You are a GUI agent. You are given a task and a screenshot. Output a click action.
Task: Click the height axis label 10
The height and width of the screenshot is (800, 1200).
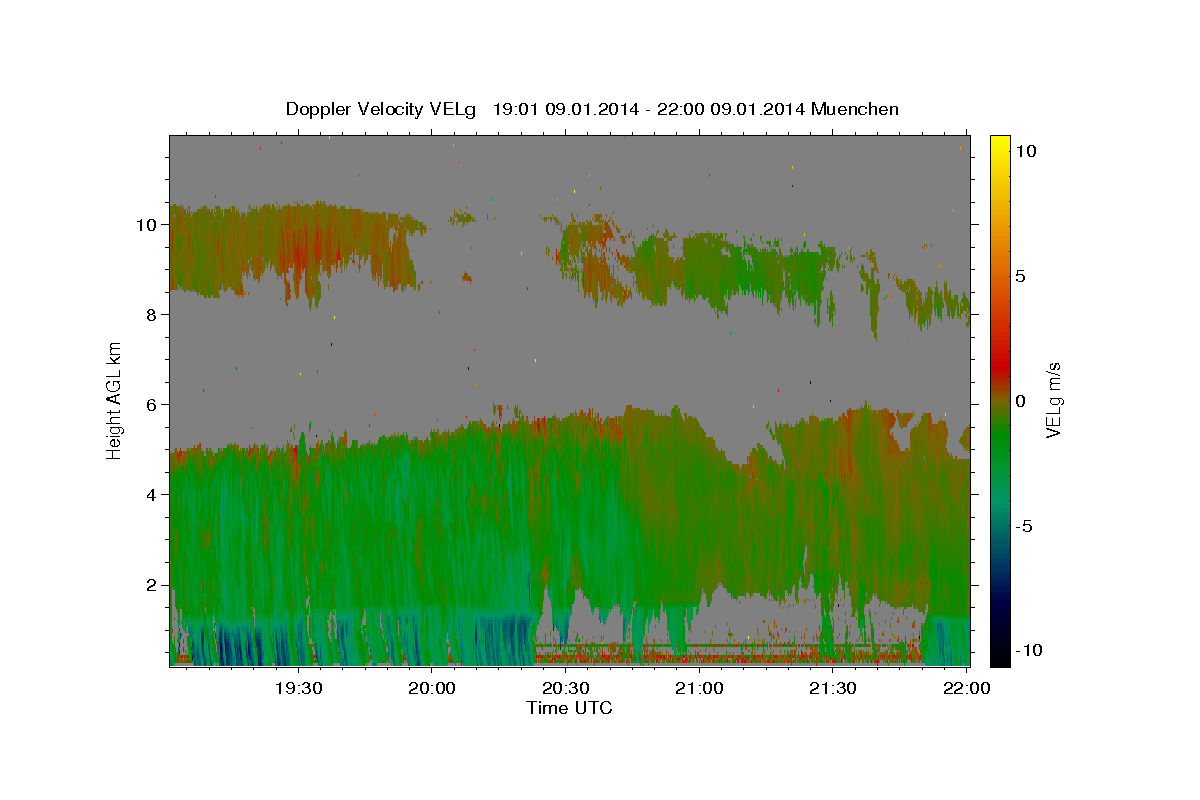click(x=146, y=224)
